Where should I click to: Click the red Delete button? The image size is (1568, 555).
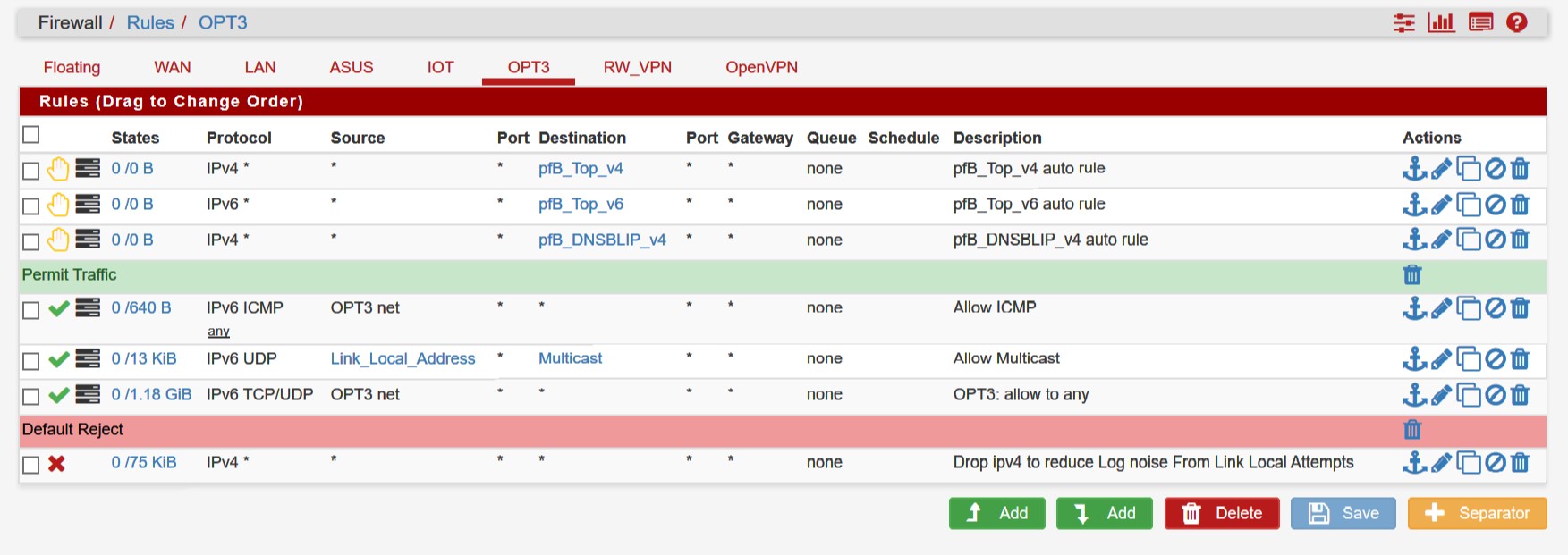coord(1222,513)
